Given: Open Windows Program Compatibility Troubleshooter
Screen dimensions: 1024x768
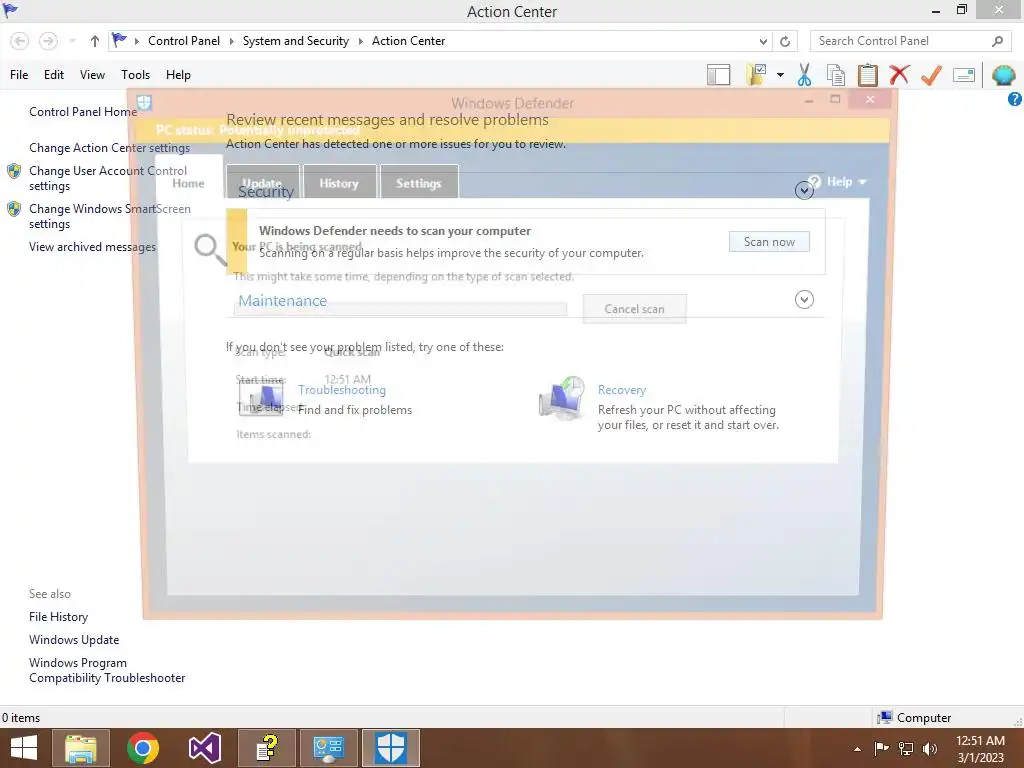Looking at the screenshot, I should [x=107, y=670].
